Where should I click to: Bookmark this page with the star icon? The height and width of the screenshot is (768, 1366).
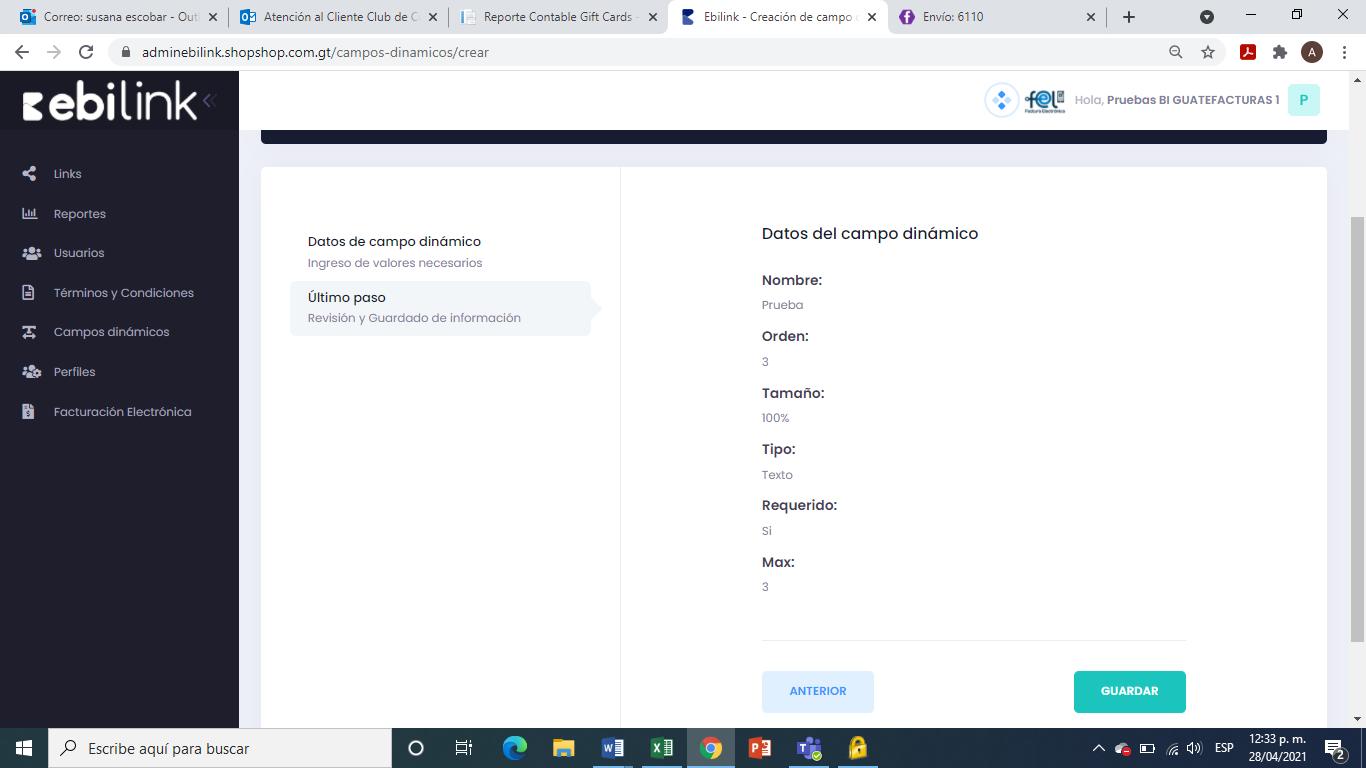click(x=1208, y=52)
